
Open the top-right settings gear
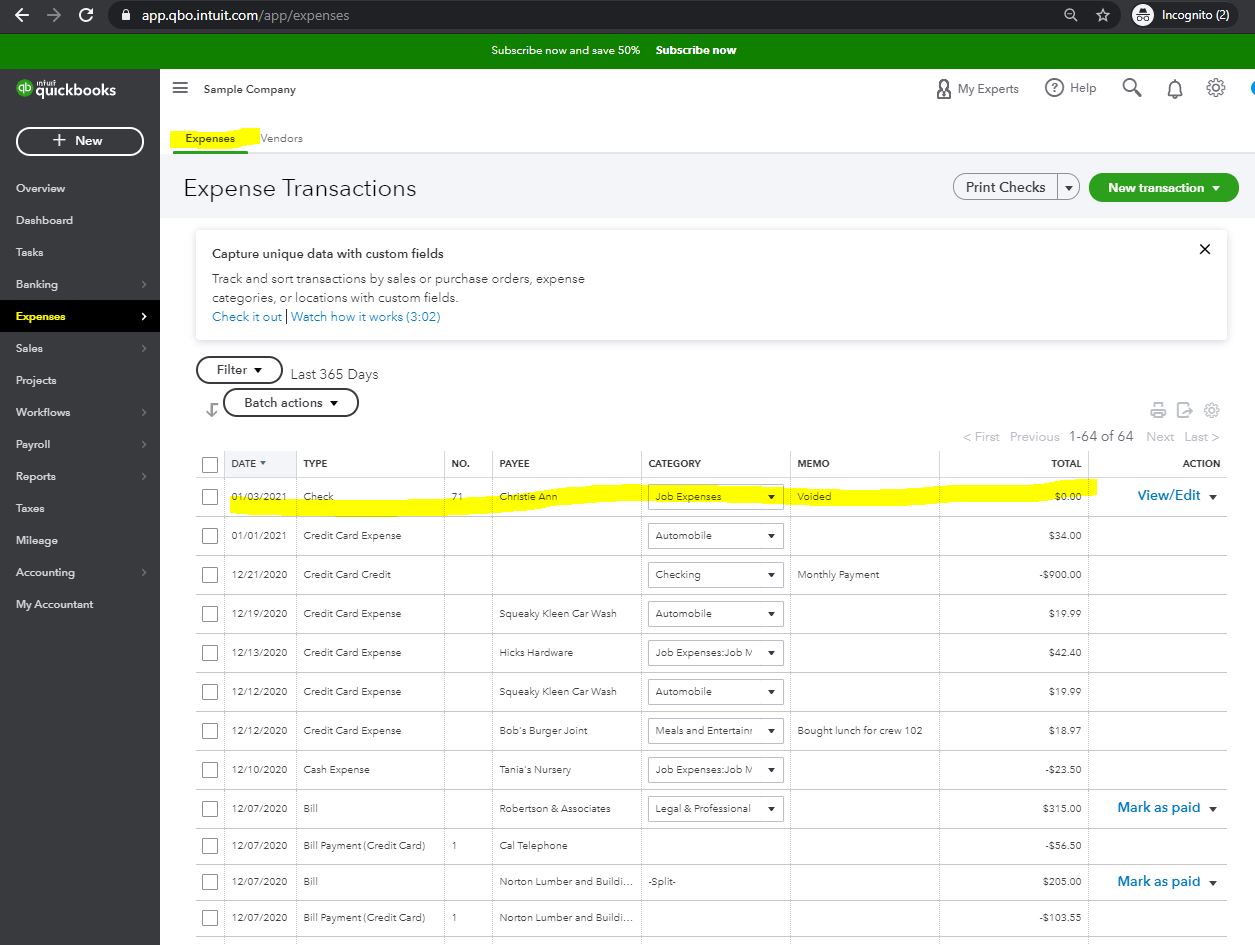click(1215, 88)
